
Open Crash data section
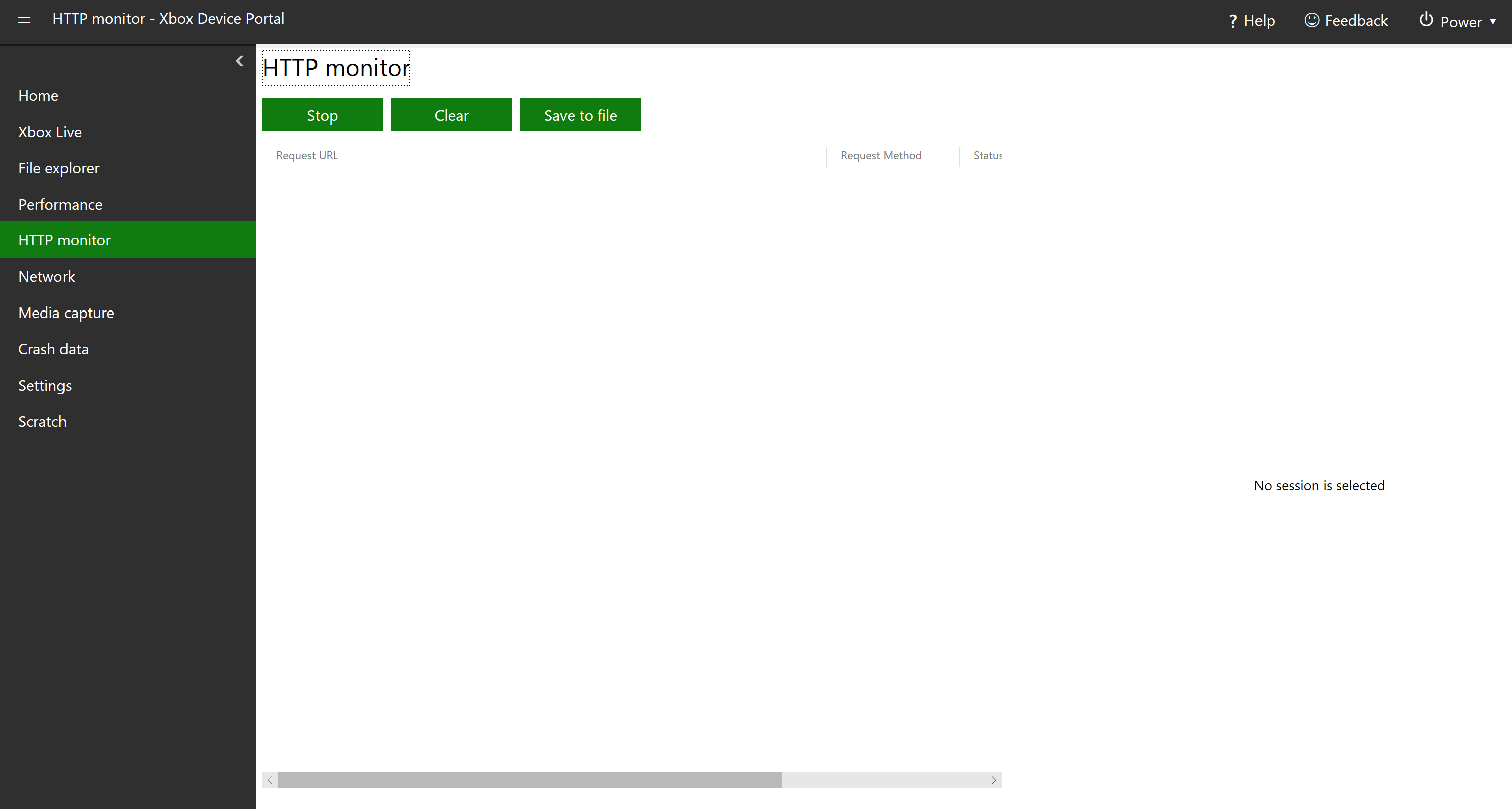coord(53,348)
